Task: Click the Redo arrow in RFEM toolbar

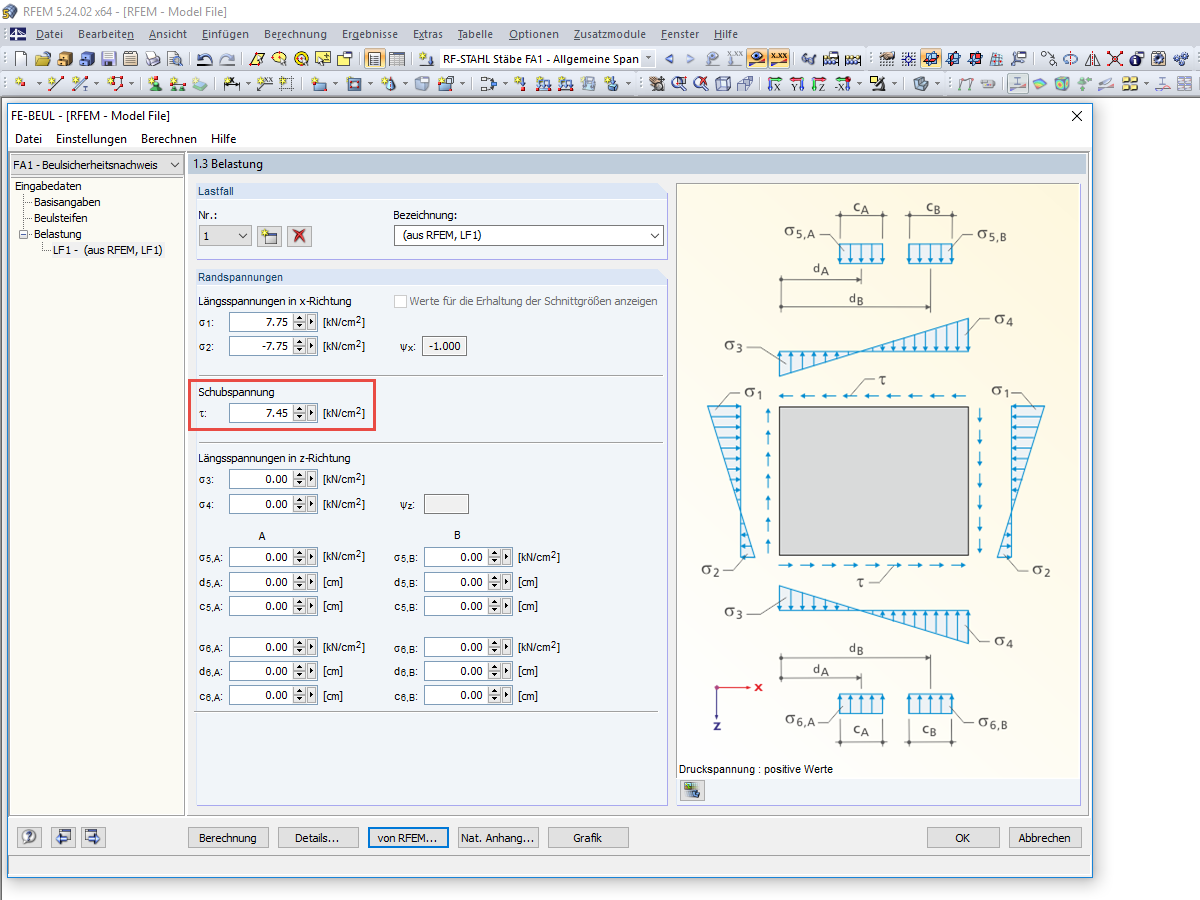Action: tap(227, 59)
